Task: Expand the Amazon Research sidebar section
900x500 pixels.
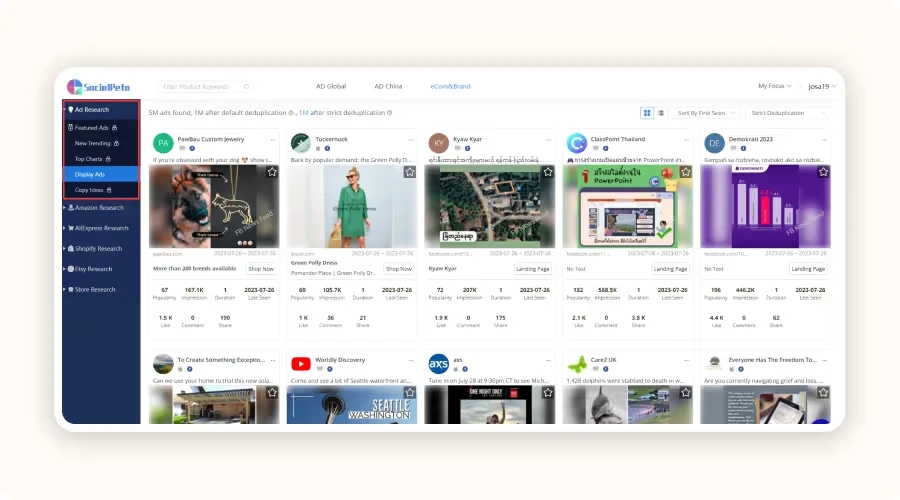Action: click(99, 208)
